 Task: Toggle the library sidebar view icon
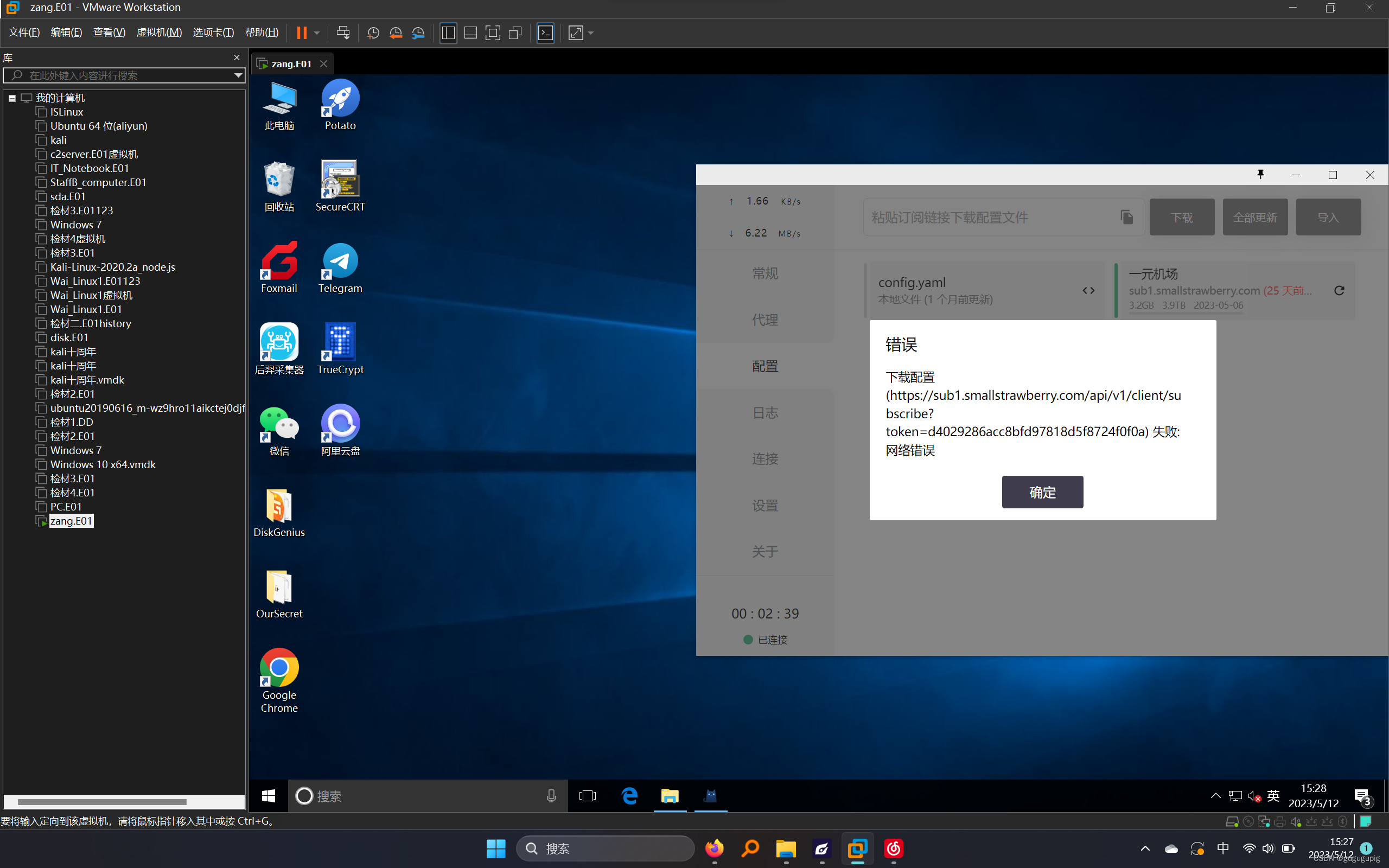coord(448,33)
